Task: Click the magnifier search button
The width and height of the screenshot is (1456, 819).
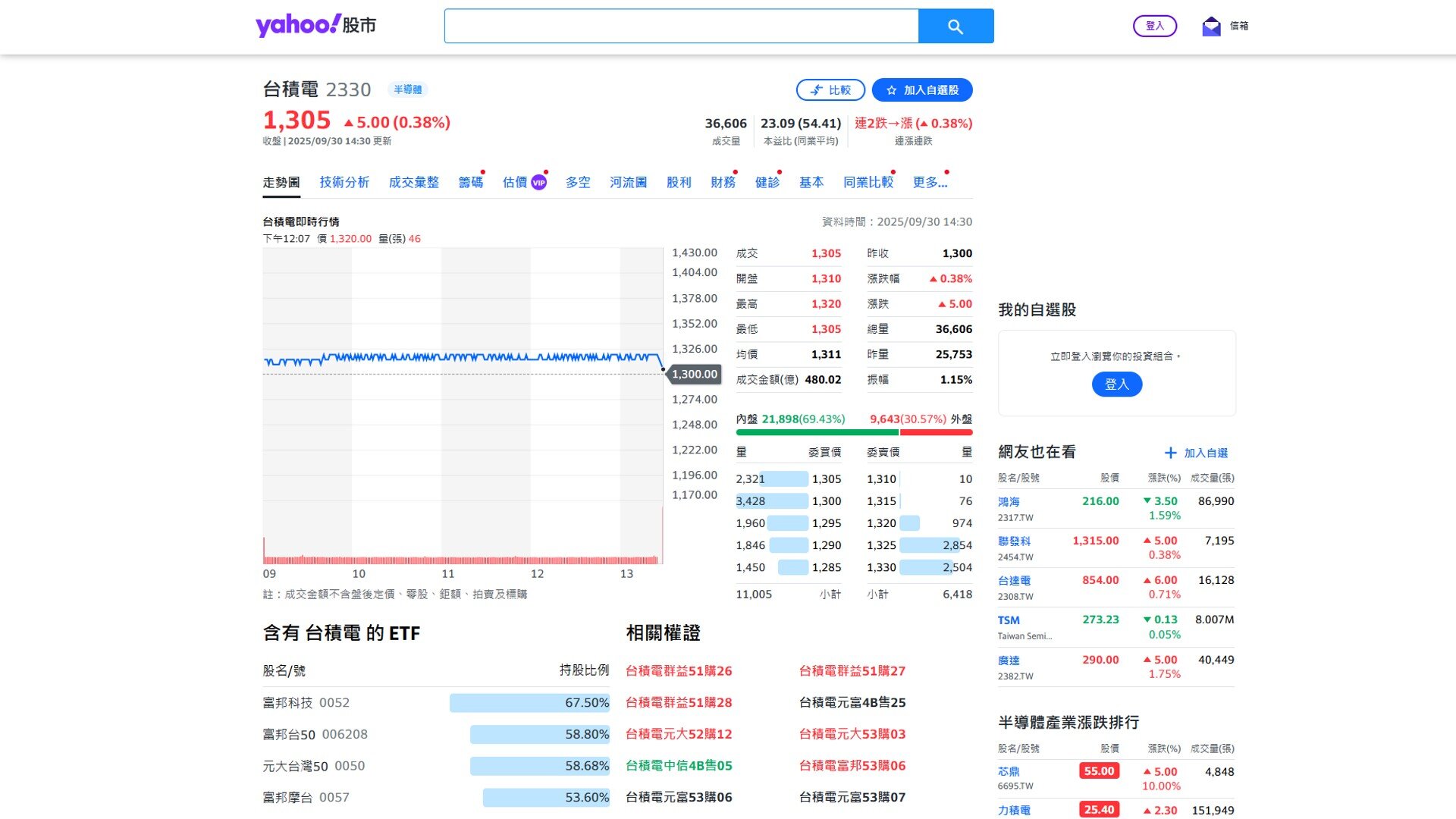Action: click(955, 27)
